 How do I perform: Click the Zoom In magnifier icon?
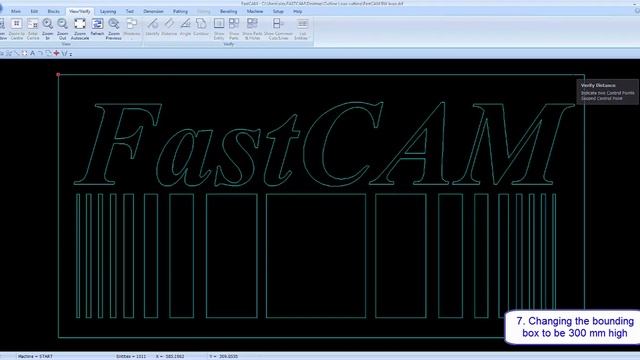point(48,24)
